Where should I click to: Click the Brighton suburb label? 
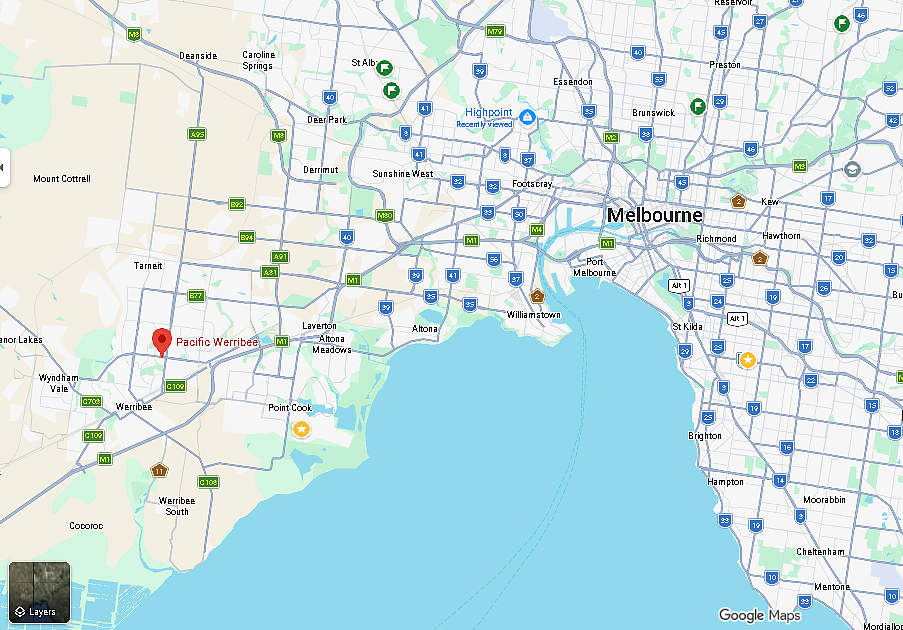[705, 435]
